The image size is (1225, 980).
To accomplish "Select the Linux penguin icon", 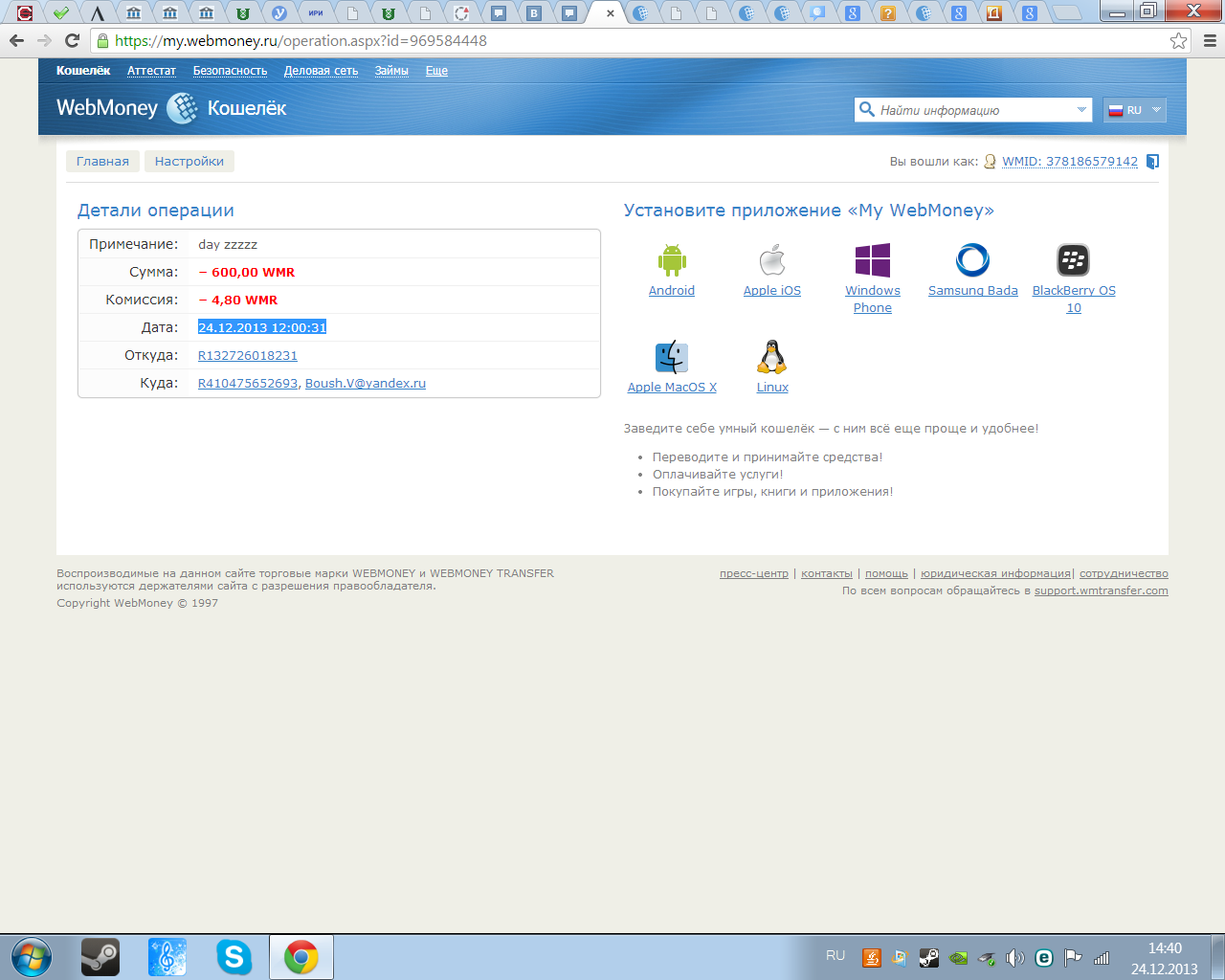I will point(772,357).
